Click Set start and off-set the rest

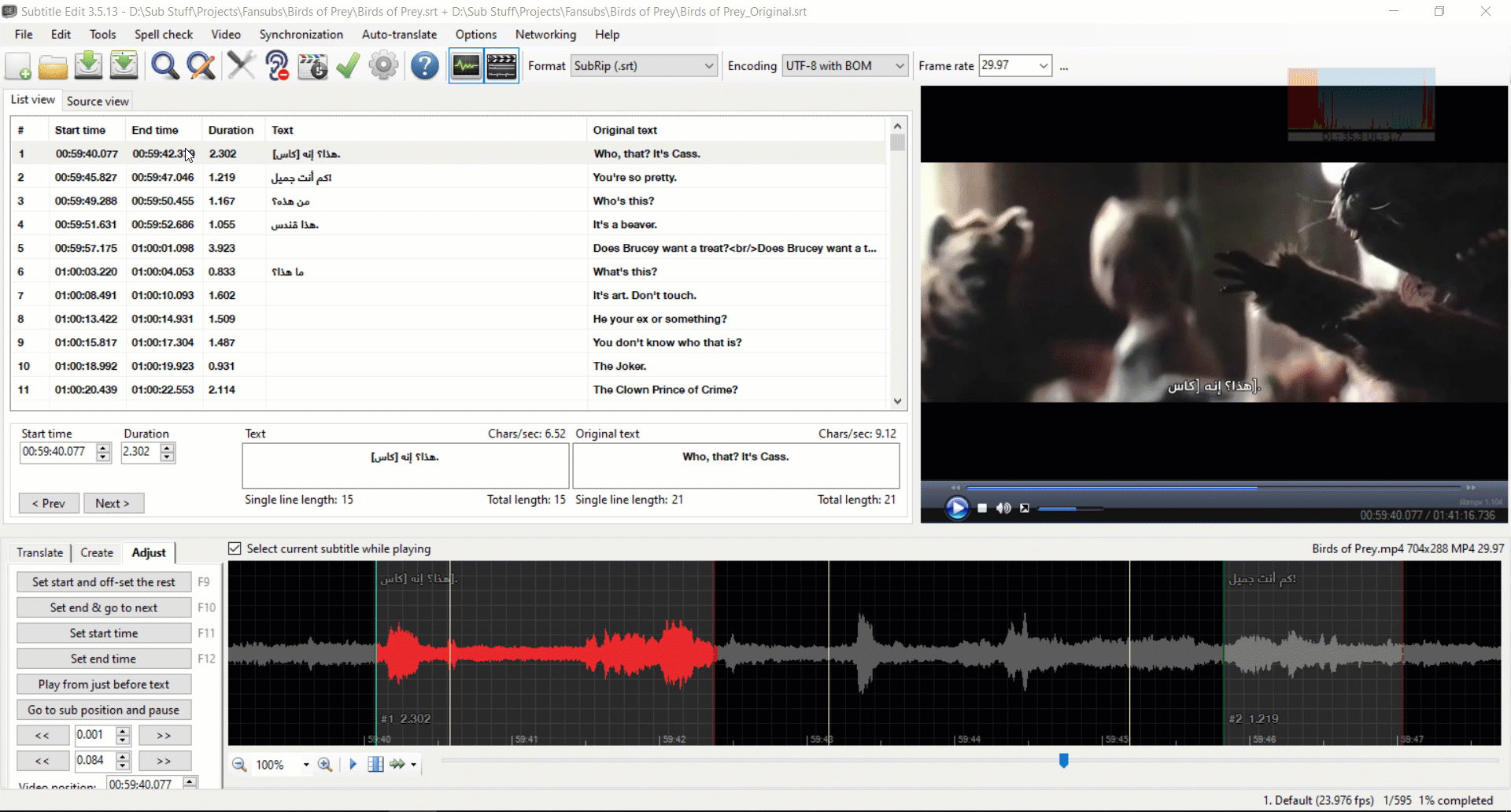(104, 581)
